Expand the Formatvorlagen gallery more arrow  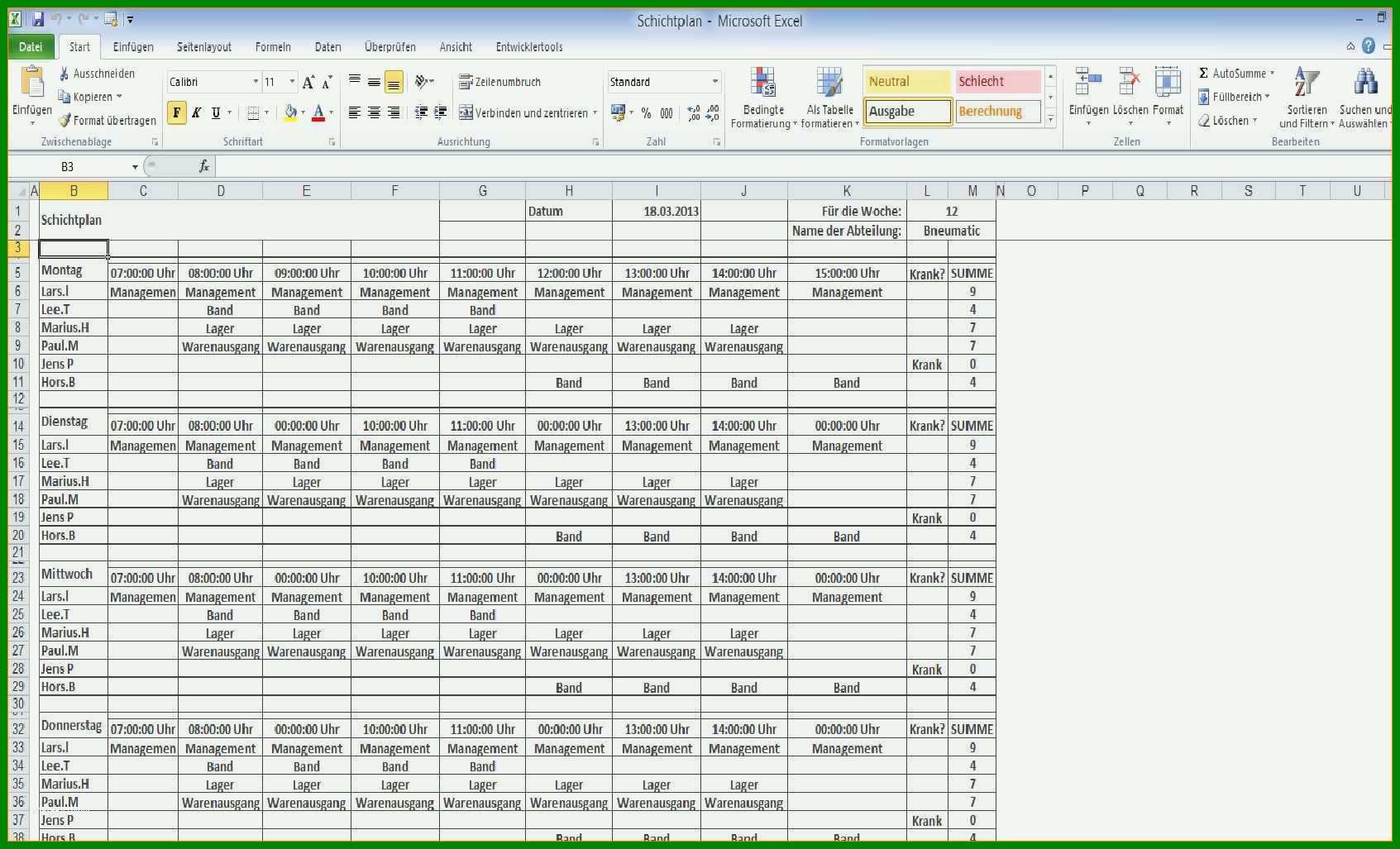pyautogui.click(x=1051, y=120)
